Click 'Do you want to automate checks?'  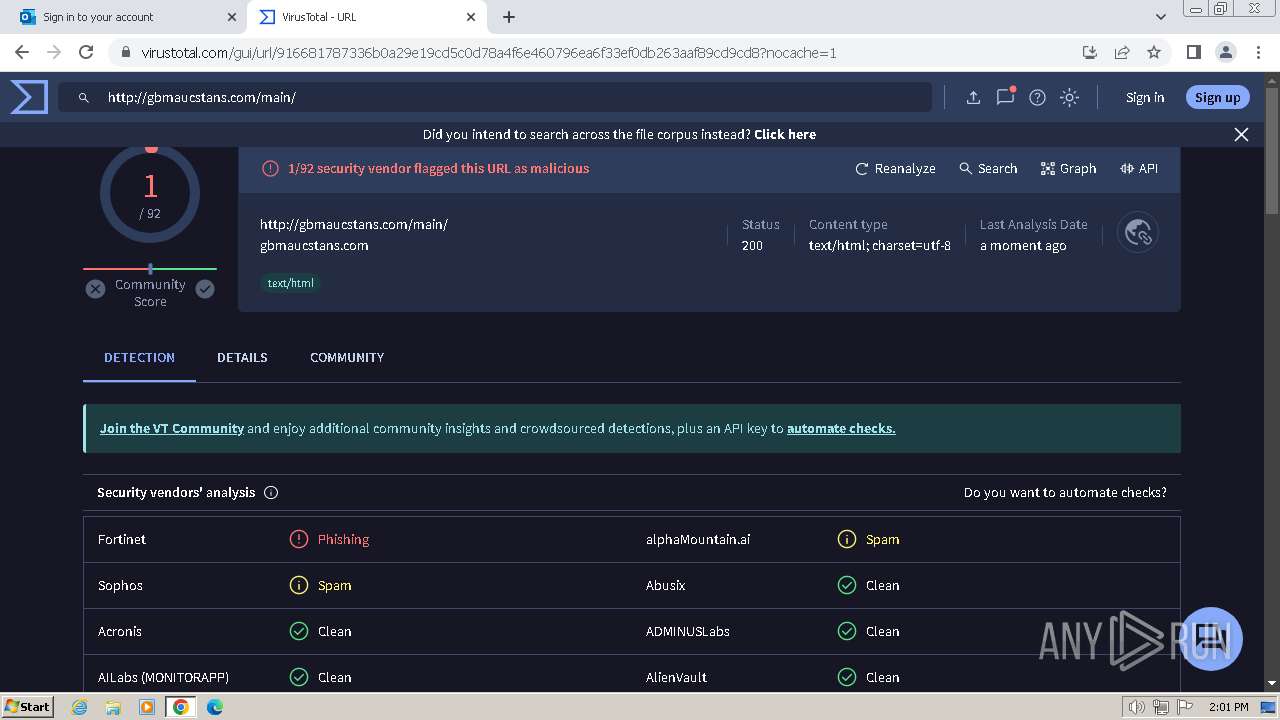tap(1065, 492)
